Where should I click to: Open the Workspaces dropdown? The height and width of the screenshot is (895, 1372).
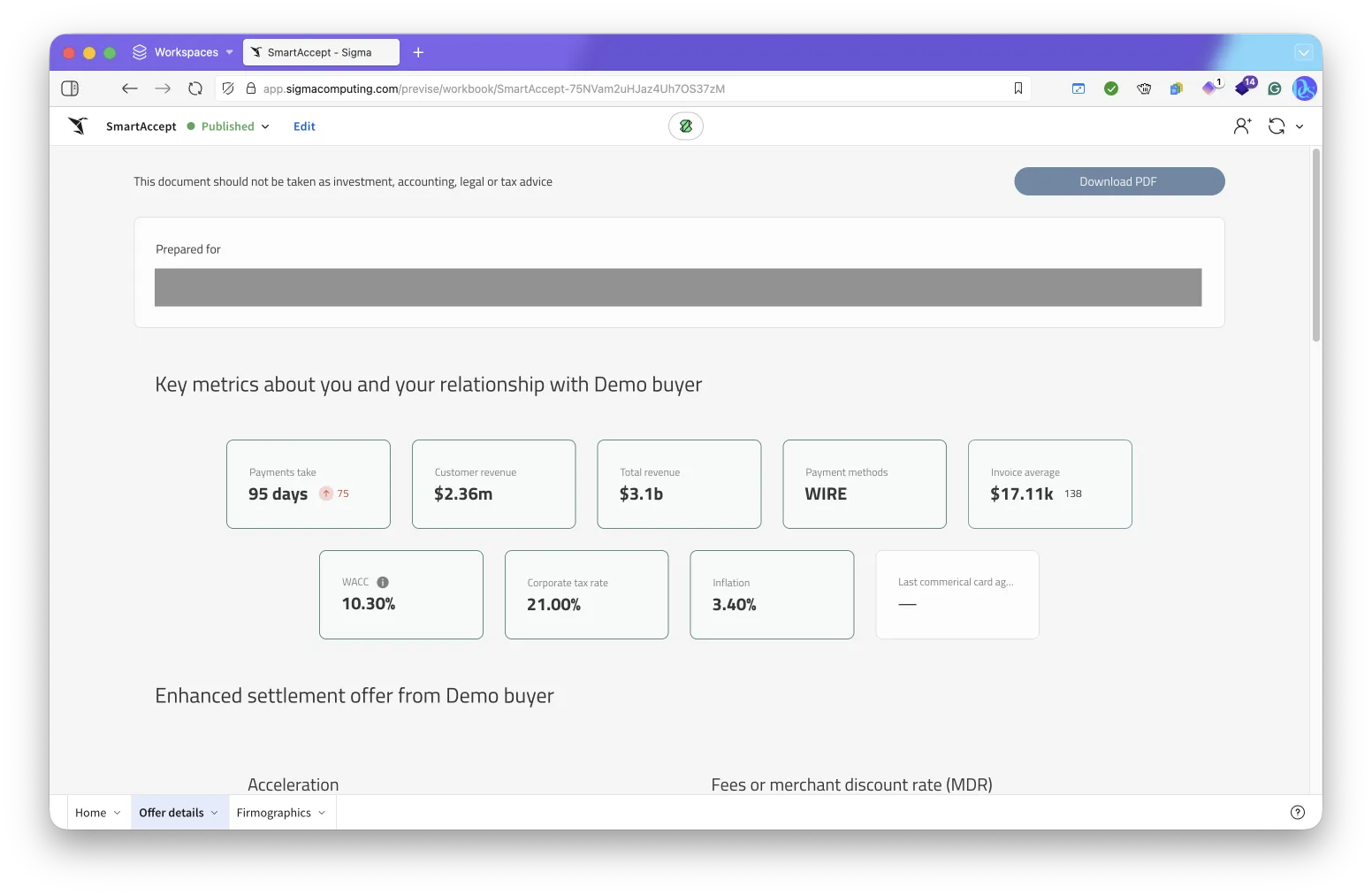183,52
